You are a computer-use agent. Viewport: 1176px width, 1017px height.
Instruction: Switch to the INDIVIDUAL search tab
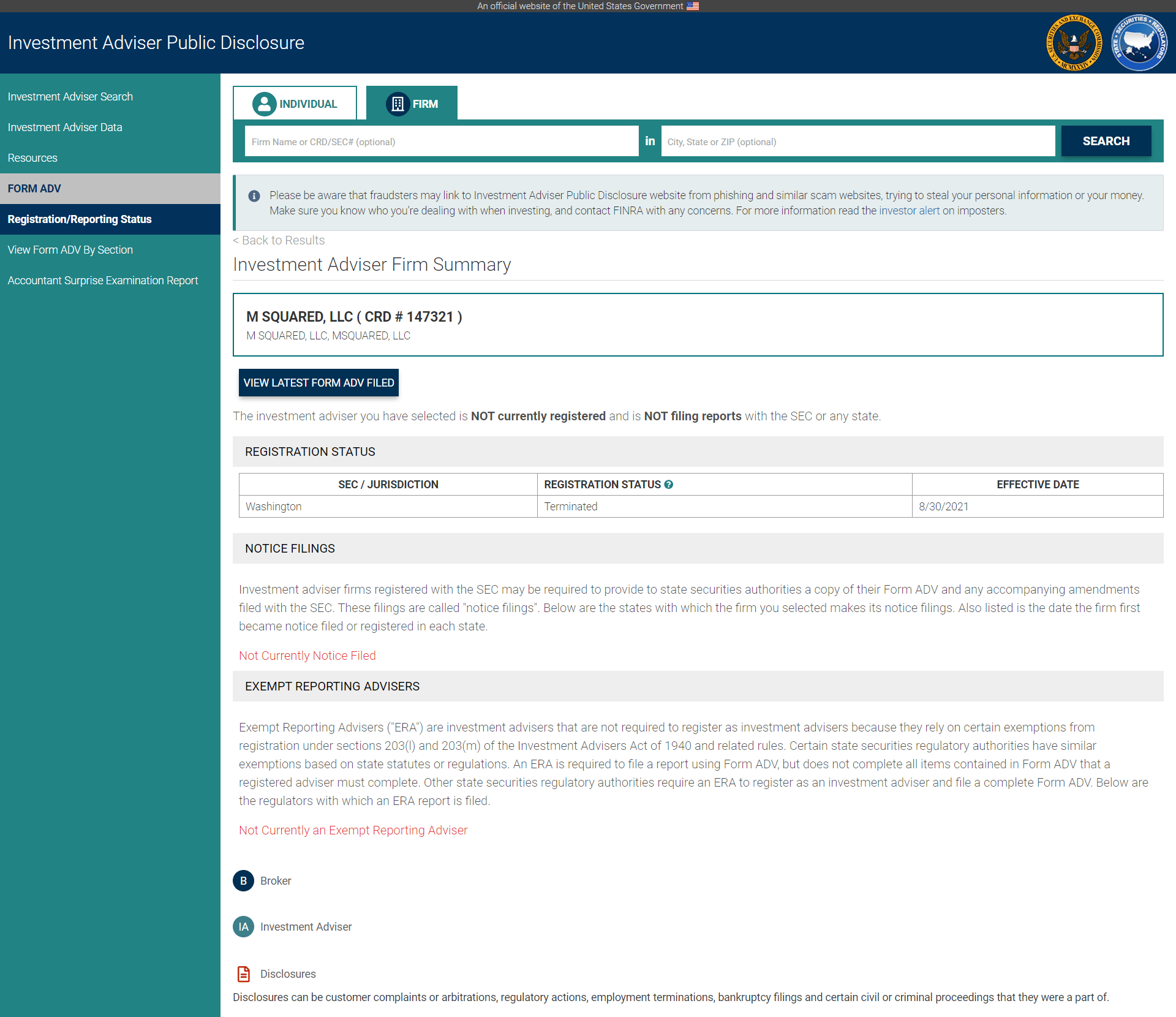pyautogui.click(x=295, y=104)
